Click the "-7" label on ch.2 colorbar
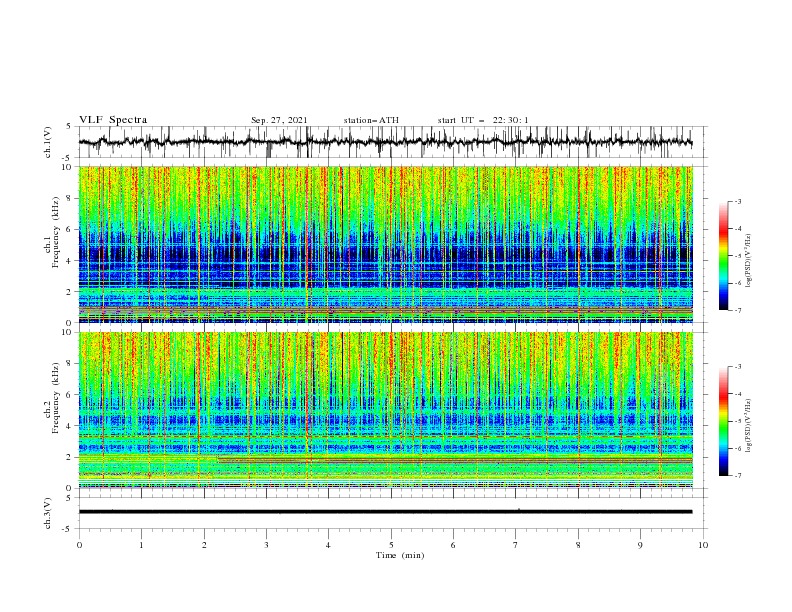This screenshot has width=792, height=612. click(737, 476)
